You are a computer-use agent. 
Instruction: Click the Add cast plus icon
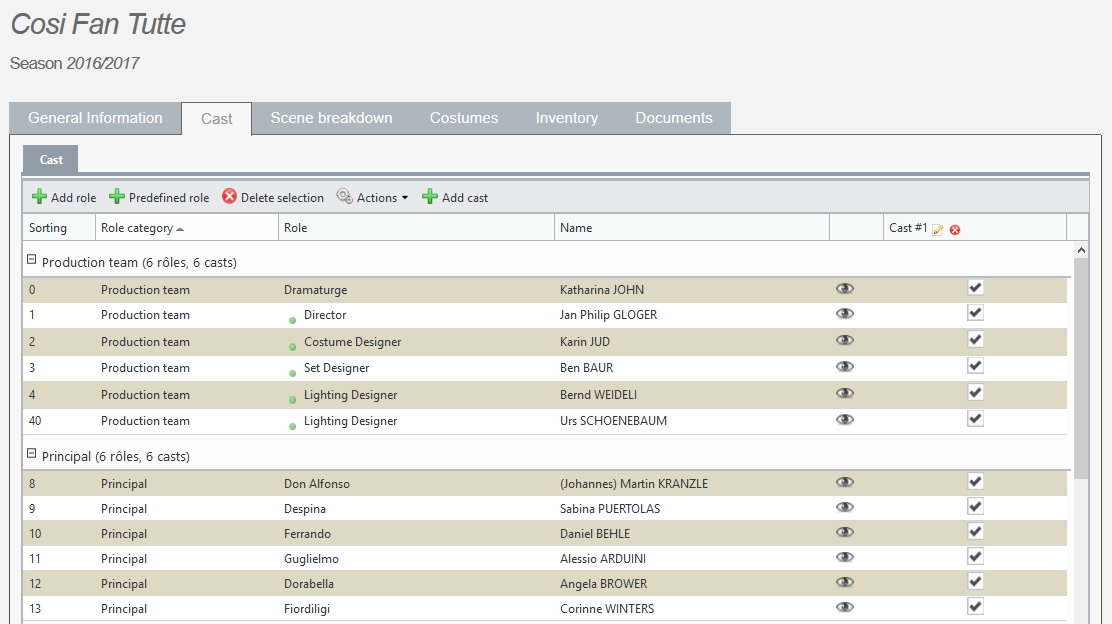pyautogui.click(x=430, y=197)
